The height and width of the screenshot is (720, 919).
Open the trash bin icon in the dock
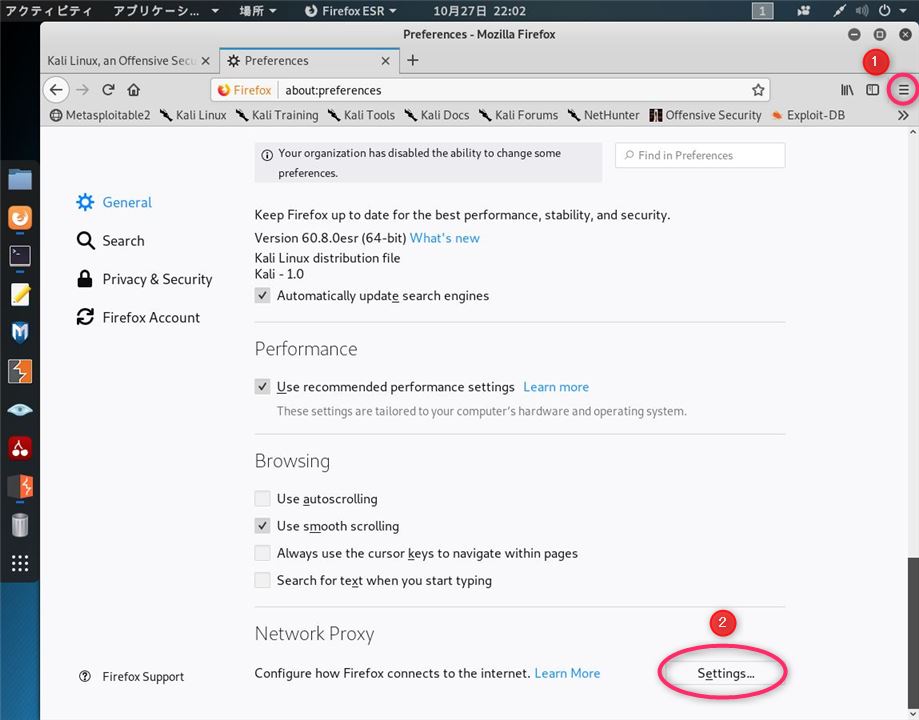(20, 525)
